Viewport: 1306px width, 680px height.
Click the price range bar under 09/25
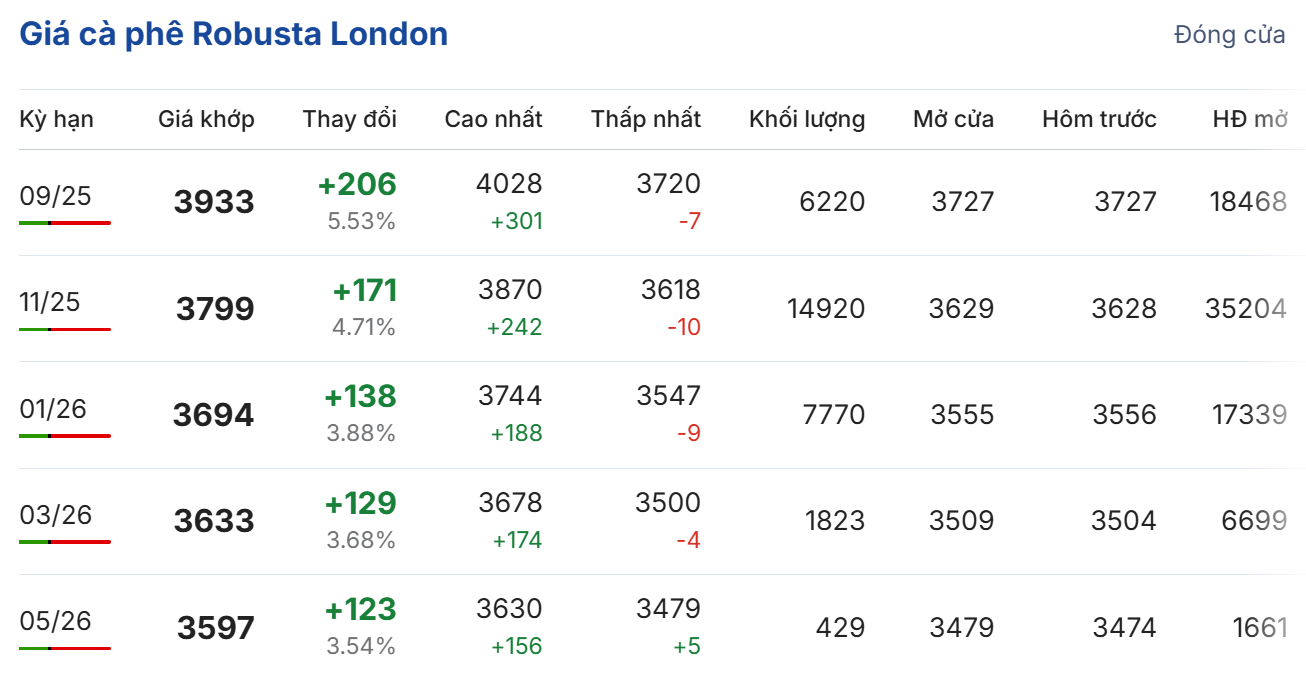coord(65,222)
